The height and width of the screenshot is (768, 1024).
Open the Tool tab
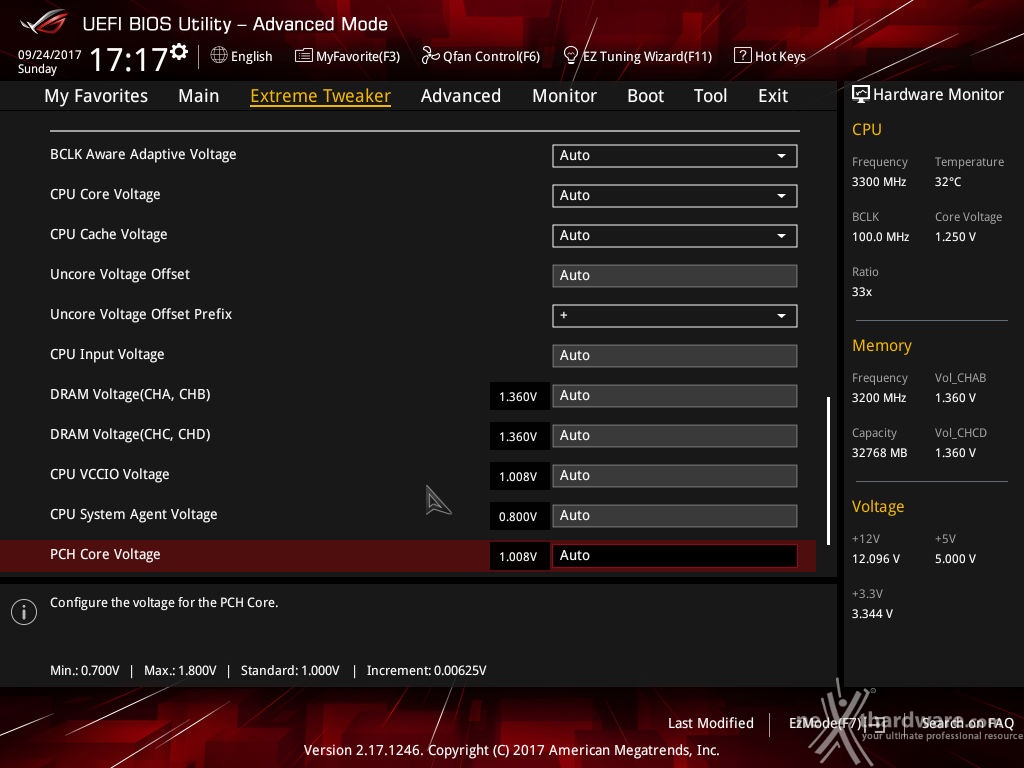[711, 96]
